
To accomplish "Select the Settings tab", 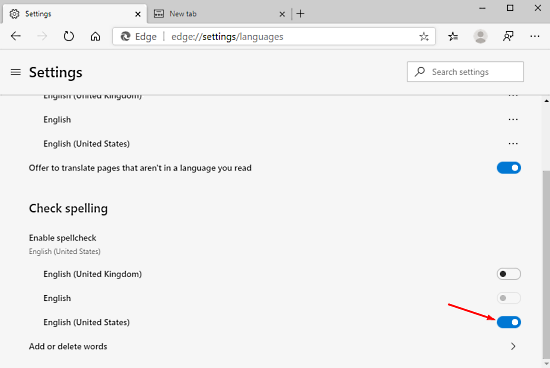I will coord(75,14).
